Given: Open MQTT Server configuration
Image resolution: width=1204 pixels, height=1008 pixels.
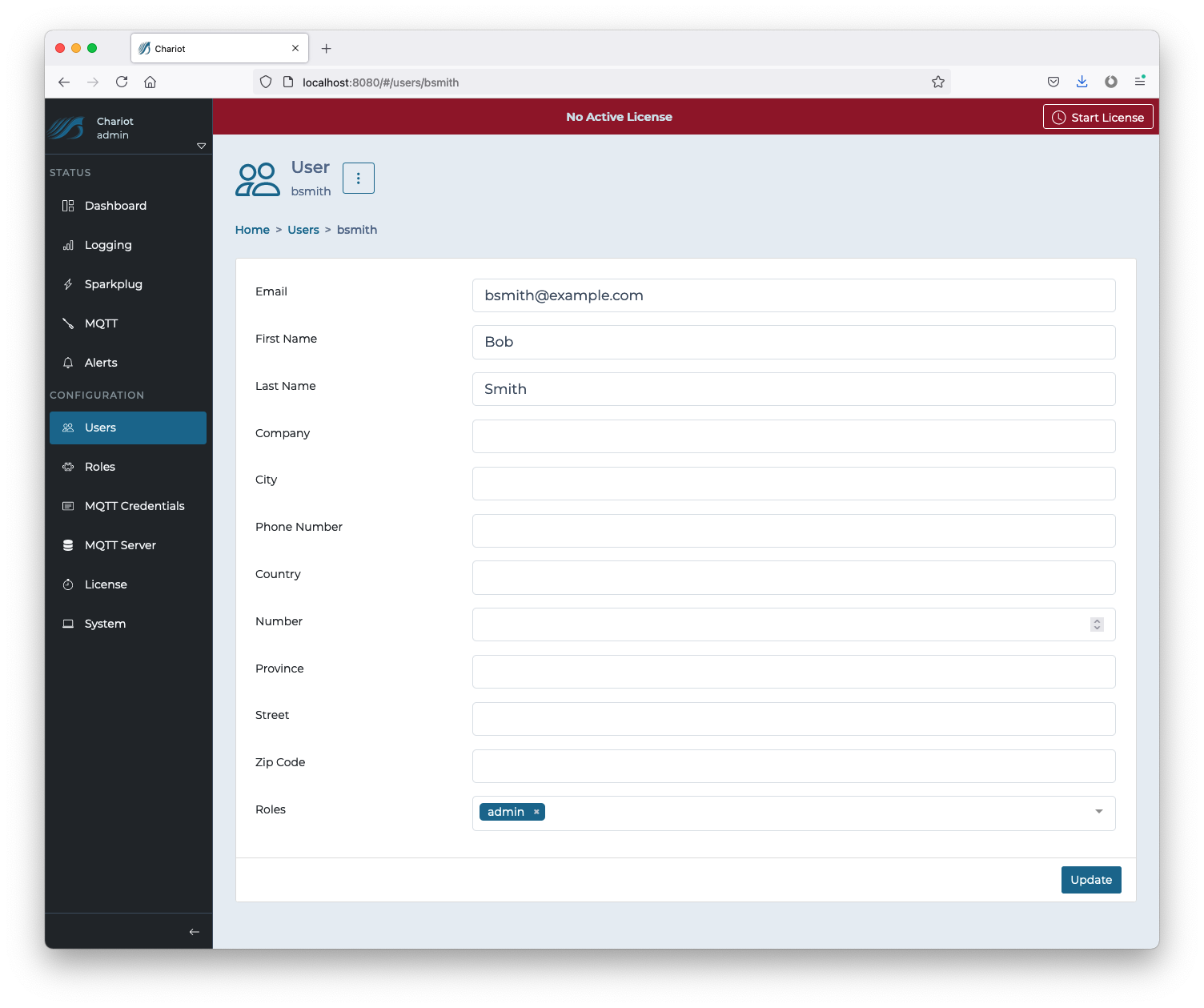Looking at the screenshot, I should click(128, 545).
